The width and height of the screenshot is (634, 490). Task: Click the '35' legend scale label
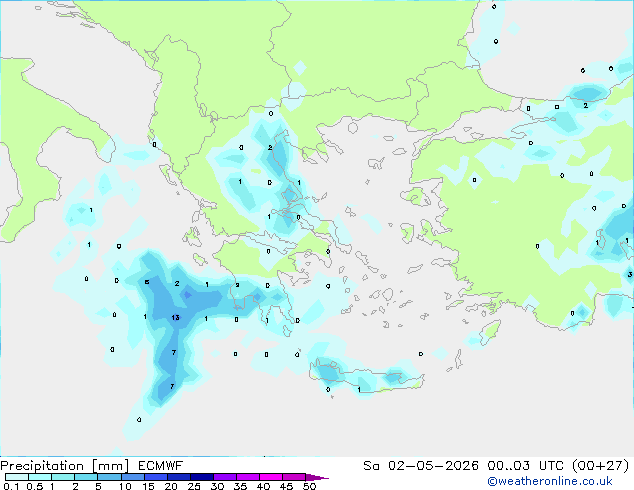[x=240, y=486]
